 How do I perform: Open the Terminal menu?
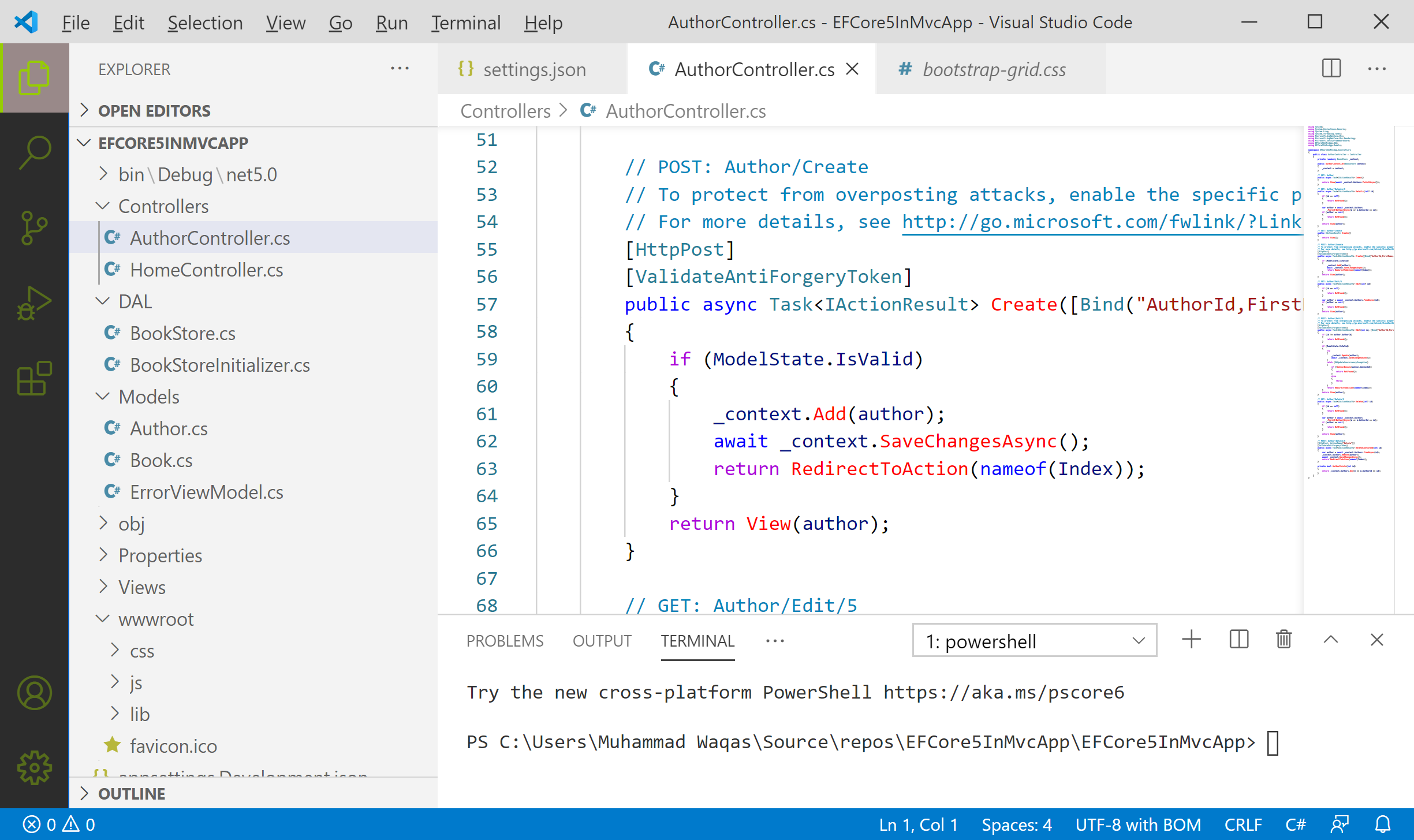[x=465, y=23]
